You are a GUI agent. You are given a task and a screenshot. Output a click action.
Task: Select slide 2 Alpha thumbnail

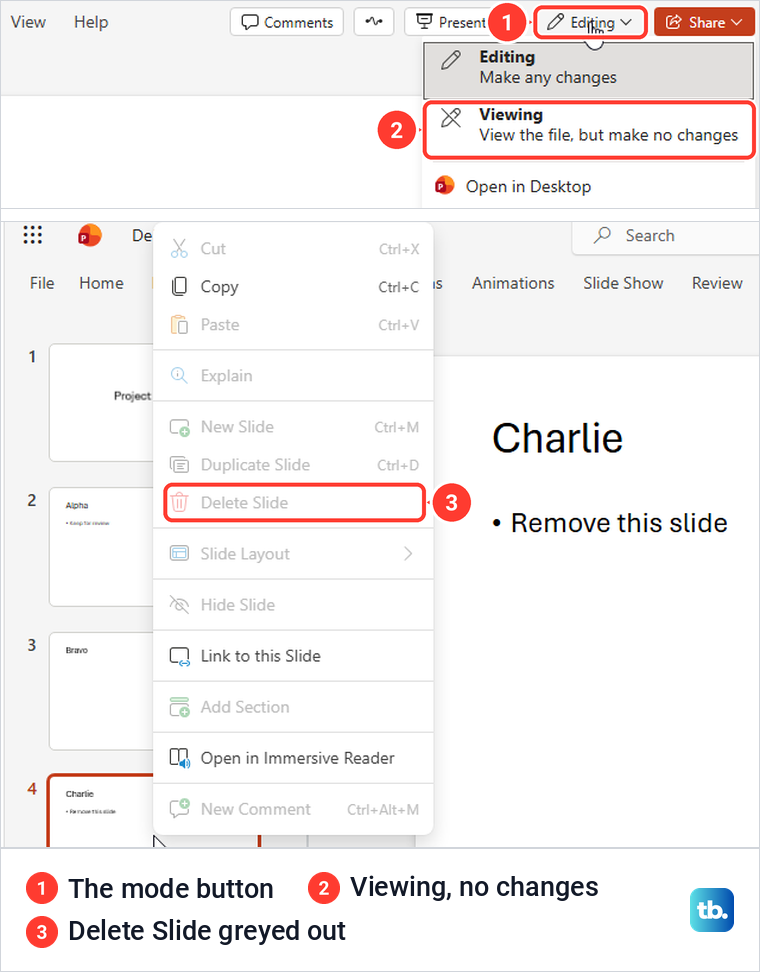tap(101, 546)
